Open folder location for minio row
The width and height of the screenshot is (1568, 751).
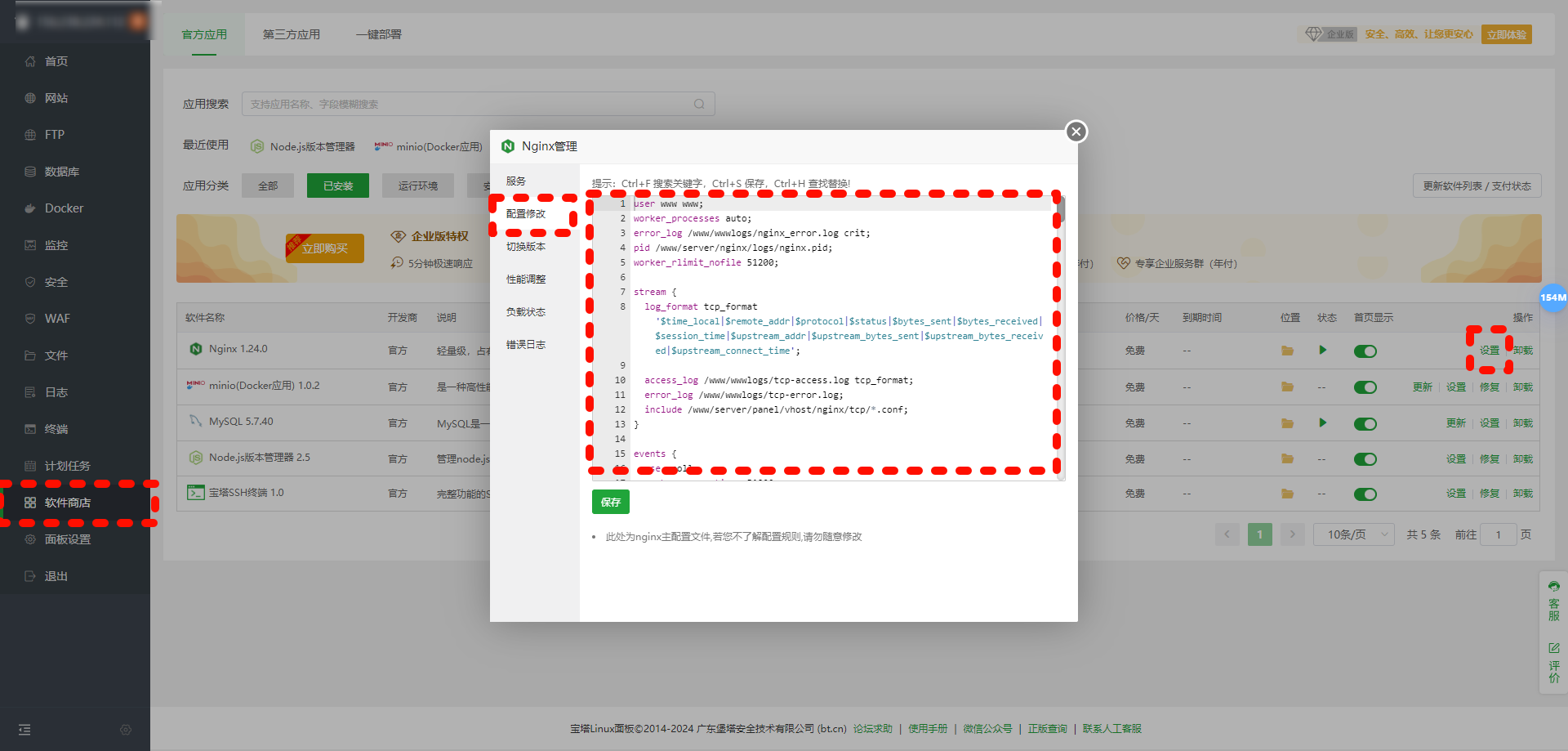pyautogui.click(x=1287, y=387)
